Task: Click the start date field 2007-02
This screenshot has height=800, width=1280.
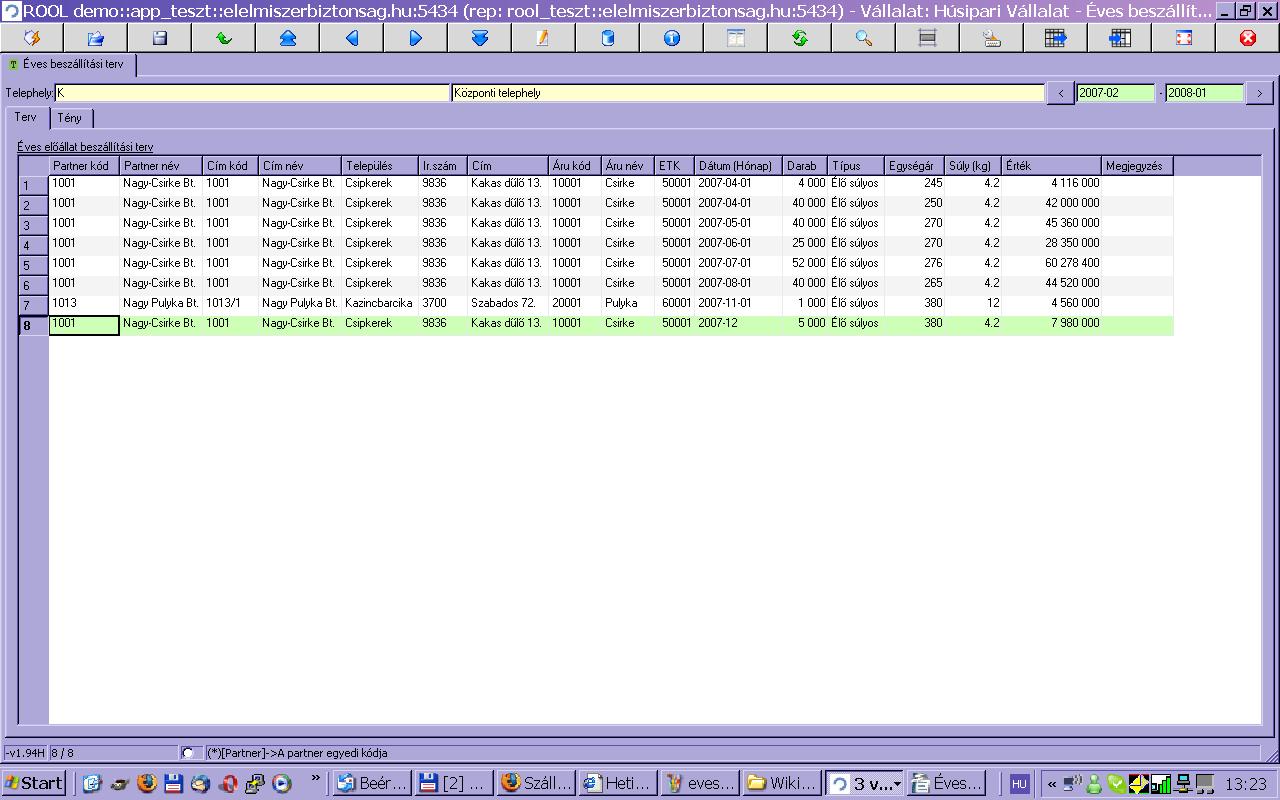Action: tap(1115, 93)
